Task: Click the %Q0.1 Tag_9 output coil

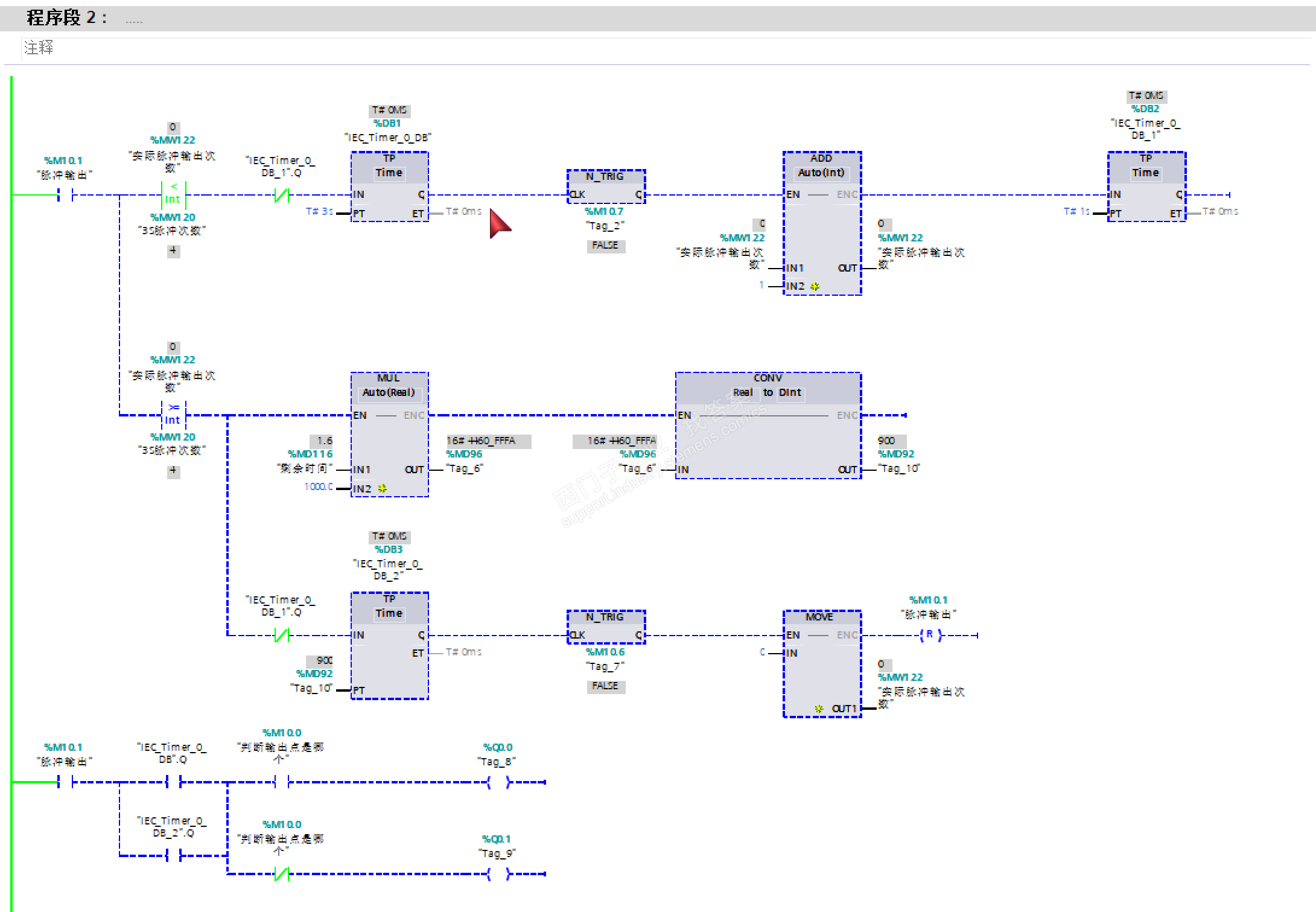Action: (x=498, y=874)
